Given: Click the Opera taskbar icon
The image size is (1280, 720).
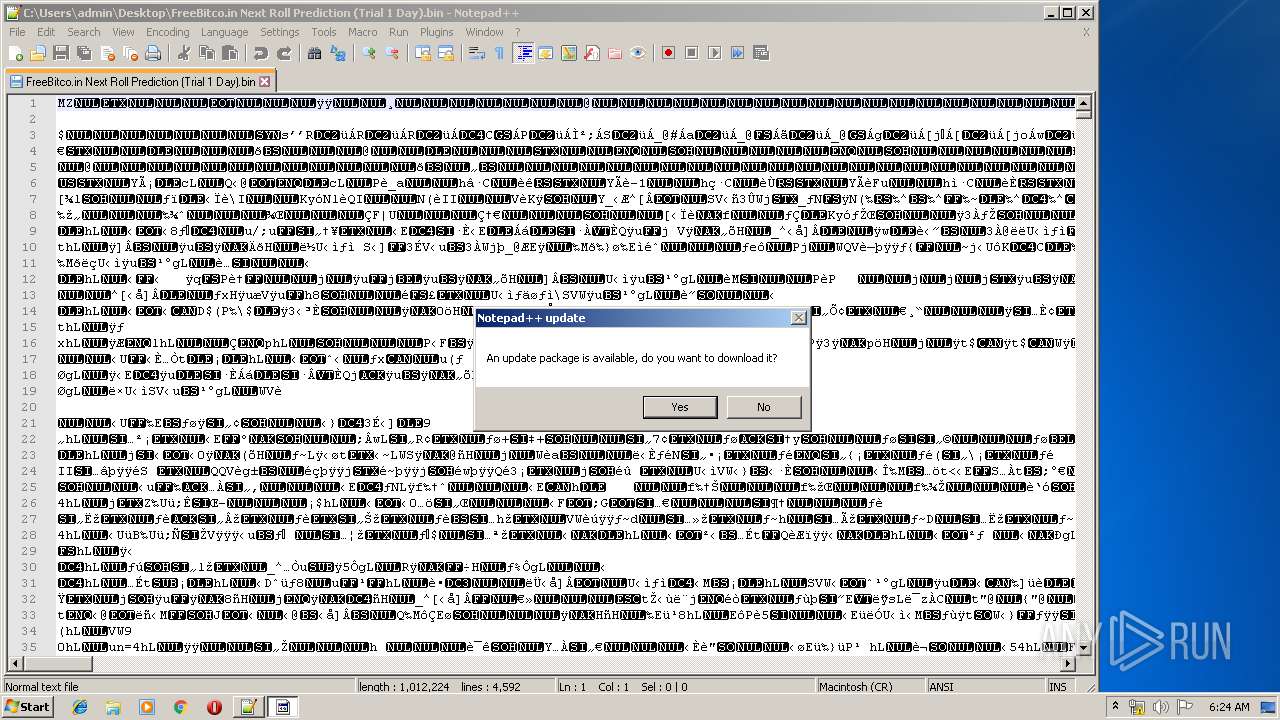Looking at the screenshot, I should 214,707.
